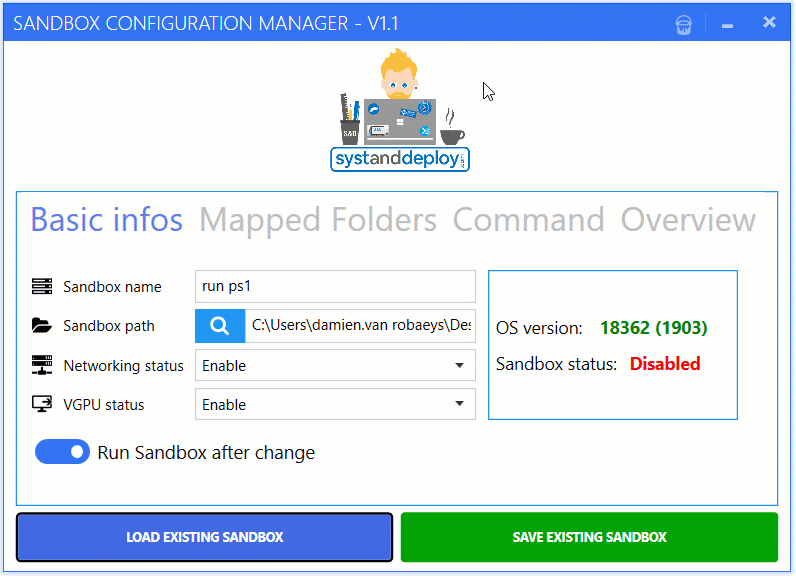Viewport: 796px width, 576px height.
Task: Switch to the Mapped Folders tab
Action: click(318, 220)
